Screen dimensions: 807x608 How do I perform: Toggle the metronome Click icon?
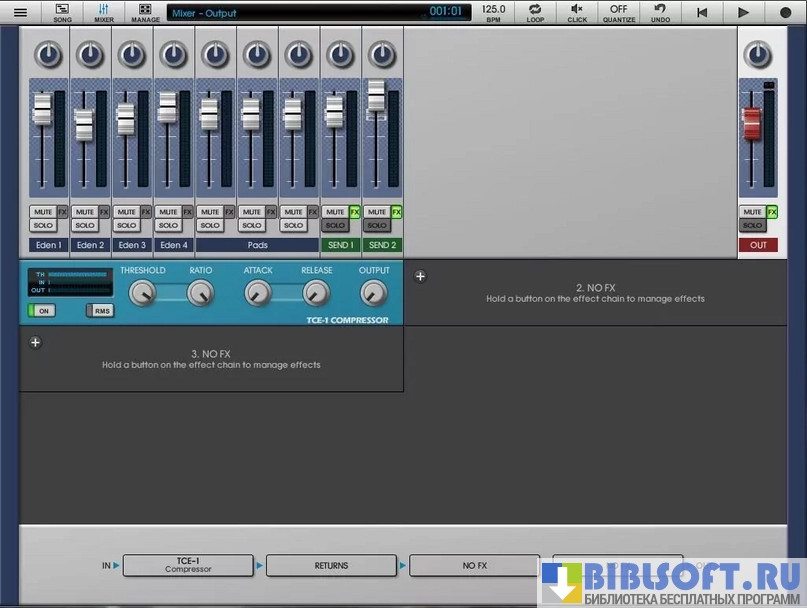[x=577, y=12]
